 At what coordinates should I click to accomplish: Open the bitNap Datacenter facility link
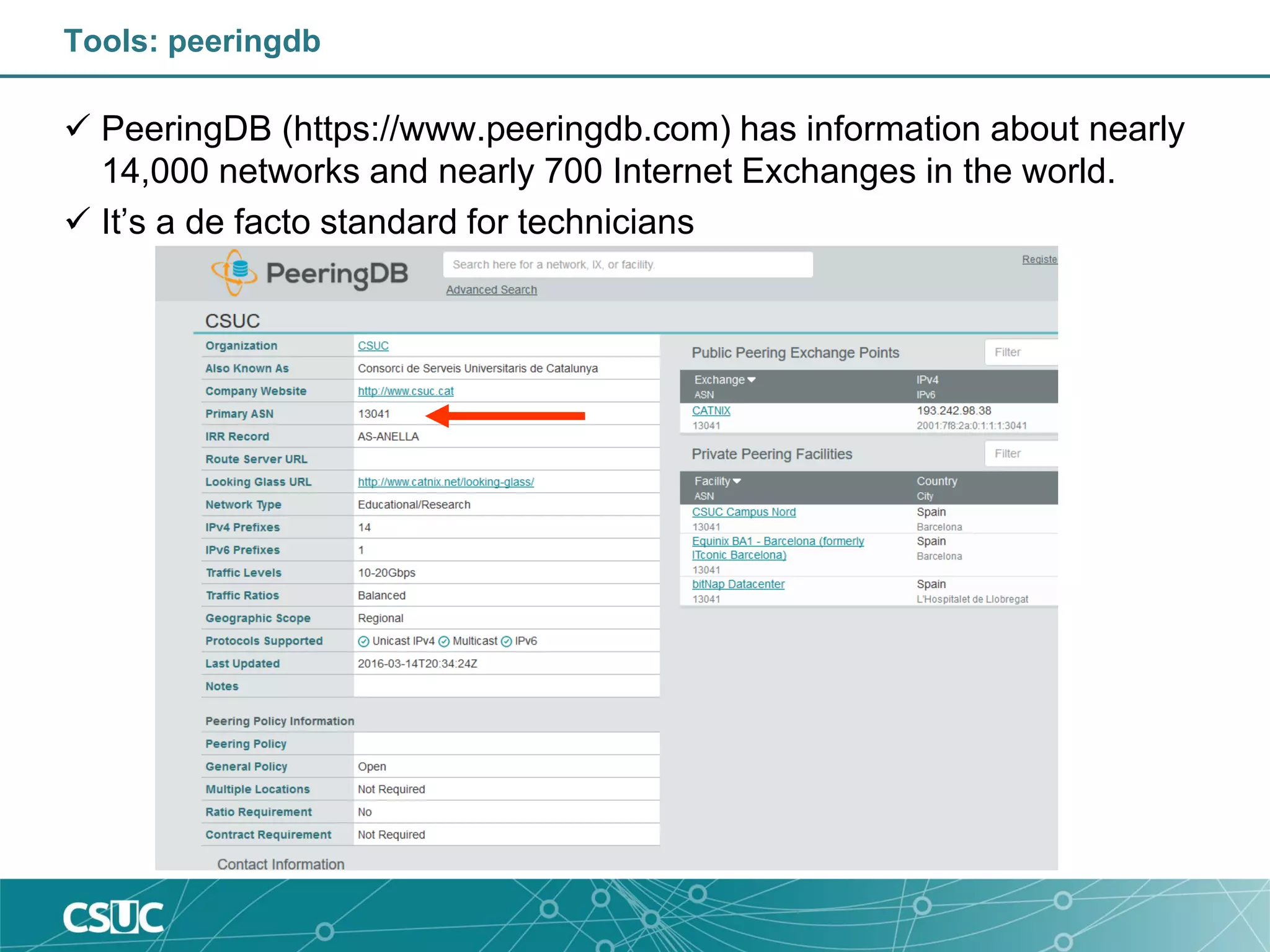pyautogui.click(x=739, y=584)
